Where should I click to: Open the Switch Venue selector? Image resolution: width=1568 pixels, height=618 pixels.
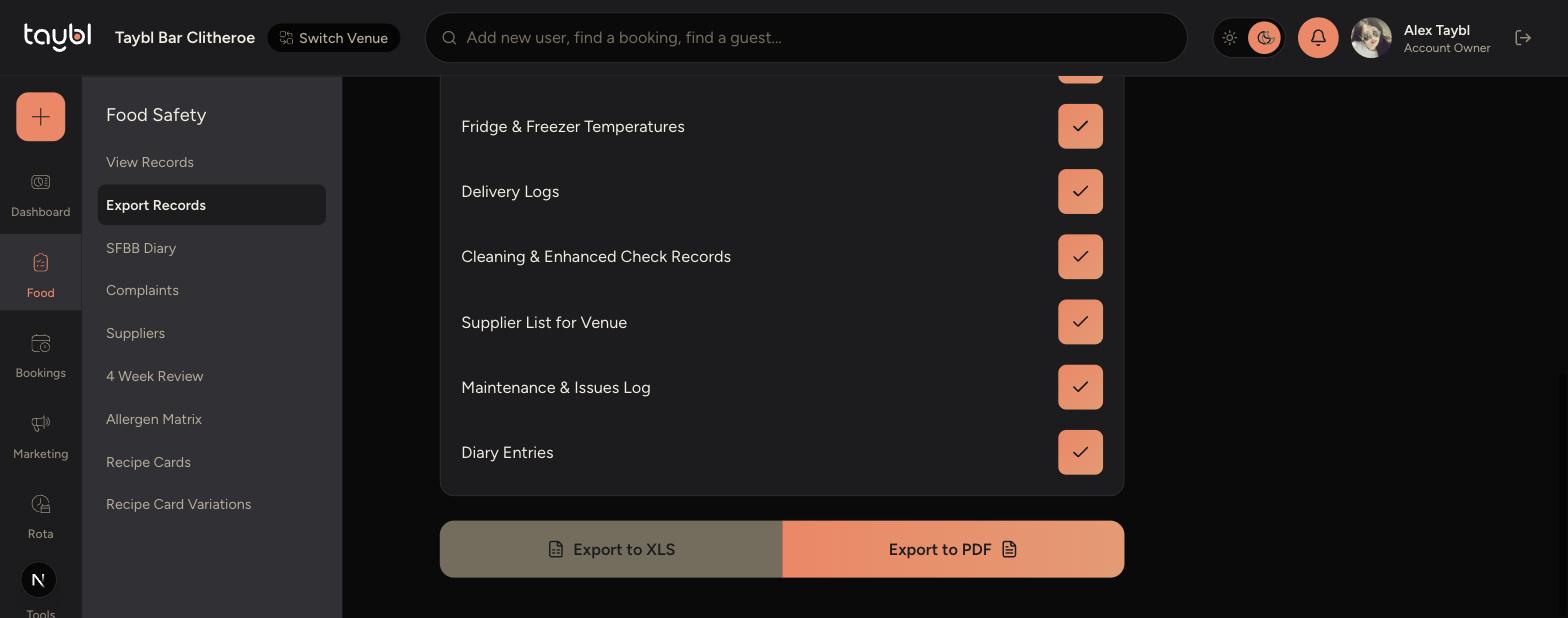(334, 38)
